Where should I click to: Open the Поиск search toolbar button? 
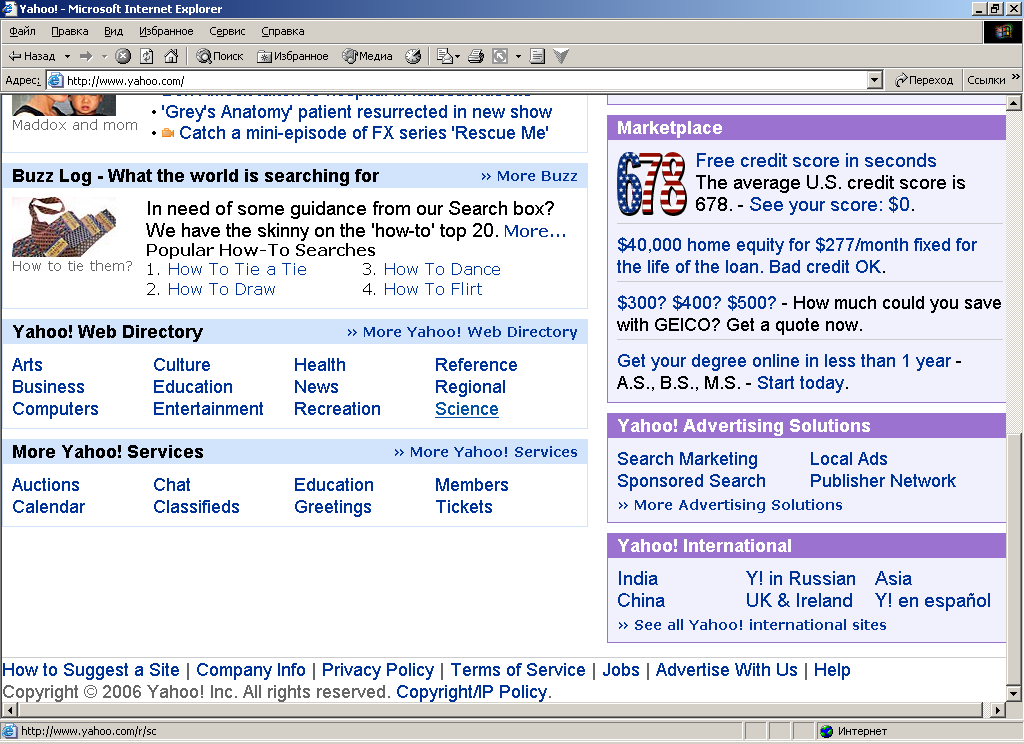click(220, 56)
